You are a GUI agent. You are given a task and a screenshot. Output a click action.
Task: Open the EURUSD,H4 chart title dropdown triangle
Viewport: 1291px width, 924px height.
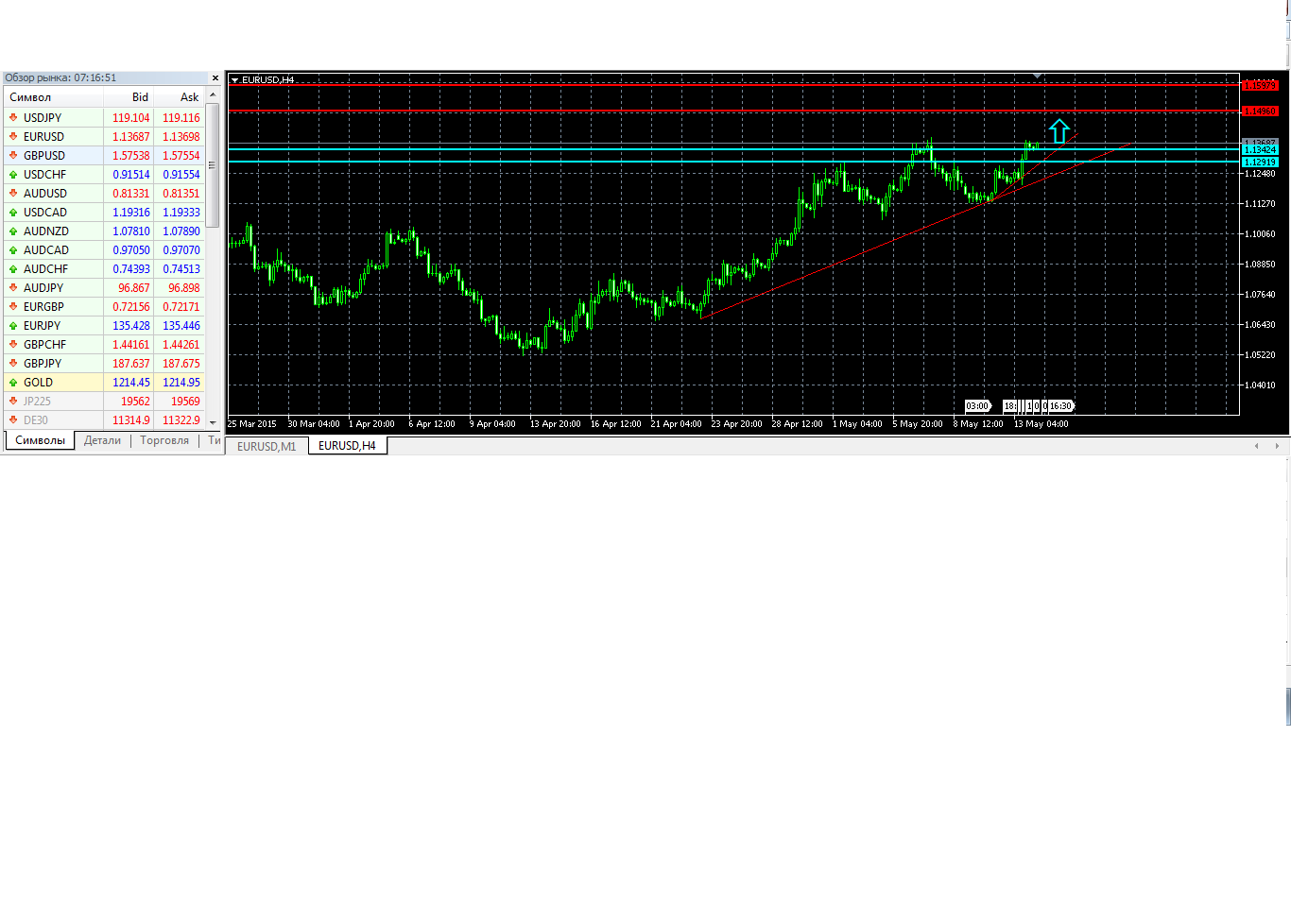(x=234, y=80)
